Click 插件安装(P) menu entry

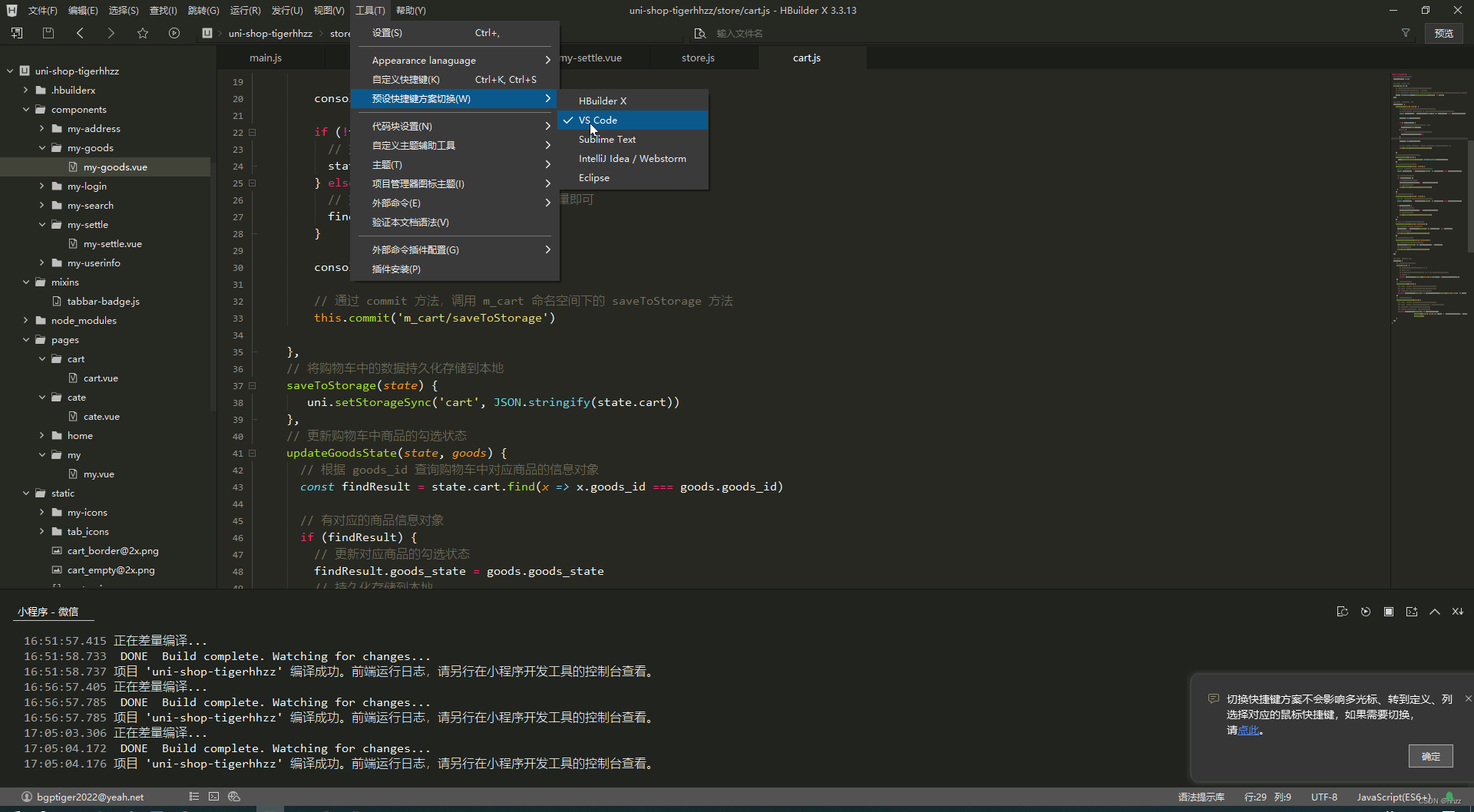tap(455, 269)
